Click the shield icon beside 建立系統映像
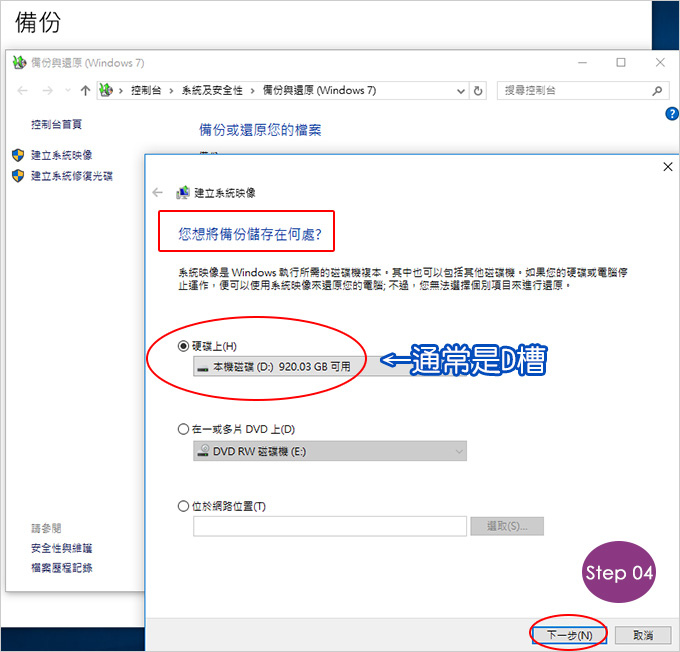This screenshot has width=680, height=652. pos(18,155)
